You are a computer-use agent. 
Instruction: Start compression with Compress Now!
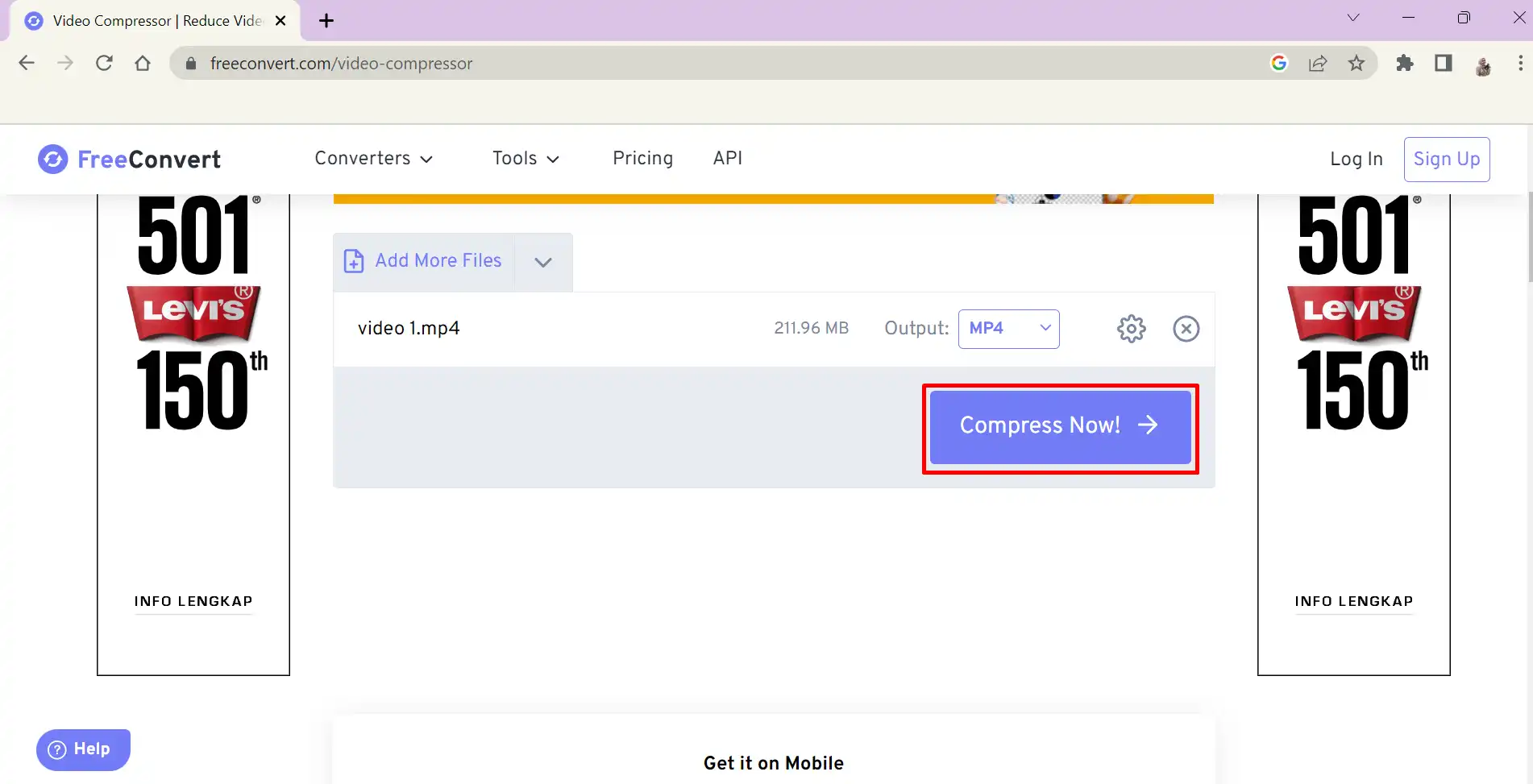pos(1060,427)
